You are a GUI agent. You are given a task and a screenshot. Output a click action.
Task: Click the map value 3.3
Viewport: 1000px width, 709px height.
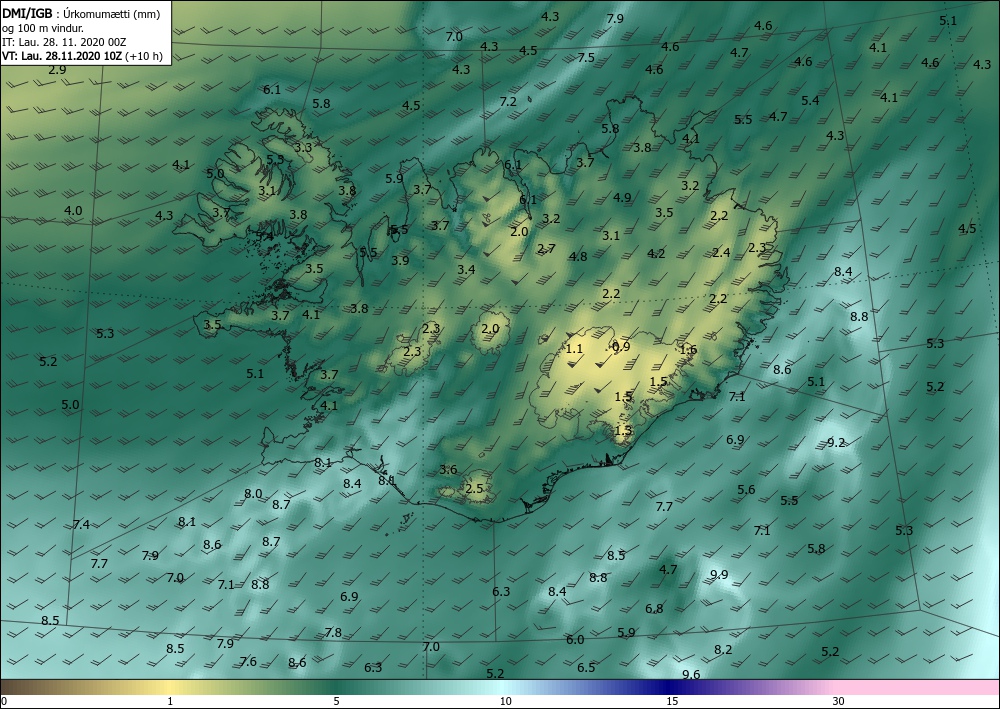[x=304, y=148]
